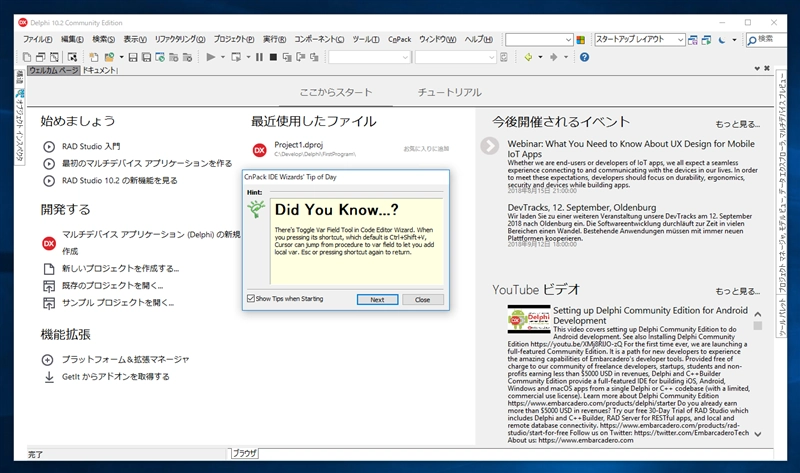Open the 編集(E) menu
The width and height of the screenshot is (800, 473).
point(72,39)
